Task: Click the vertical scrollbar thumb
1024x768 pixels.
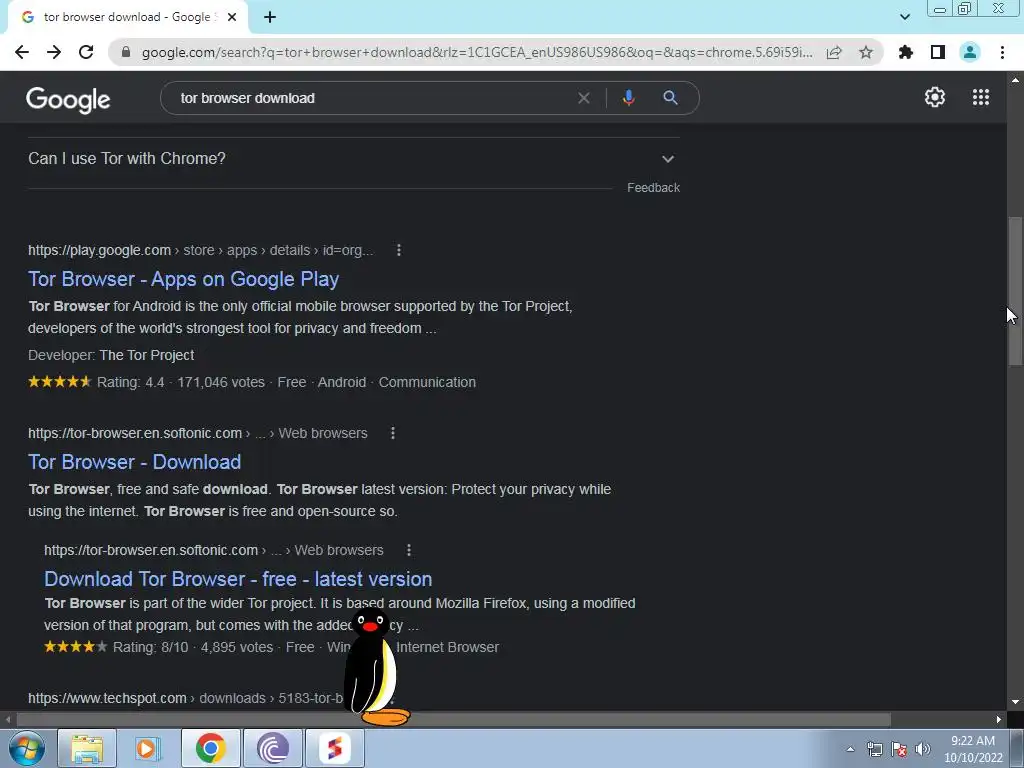Action: tap(1015, 291)
